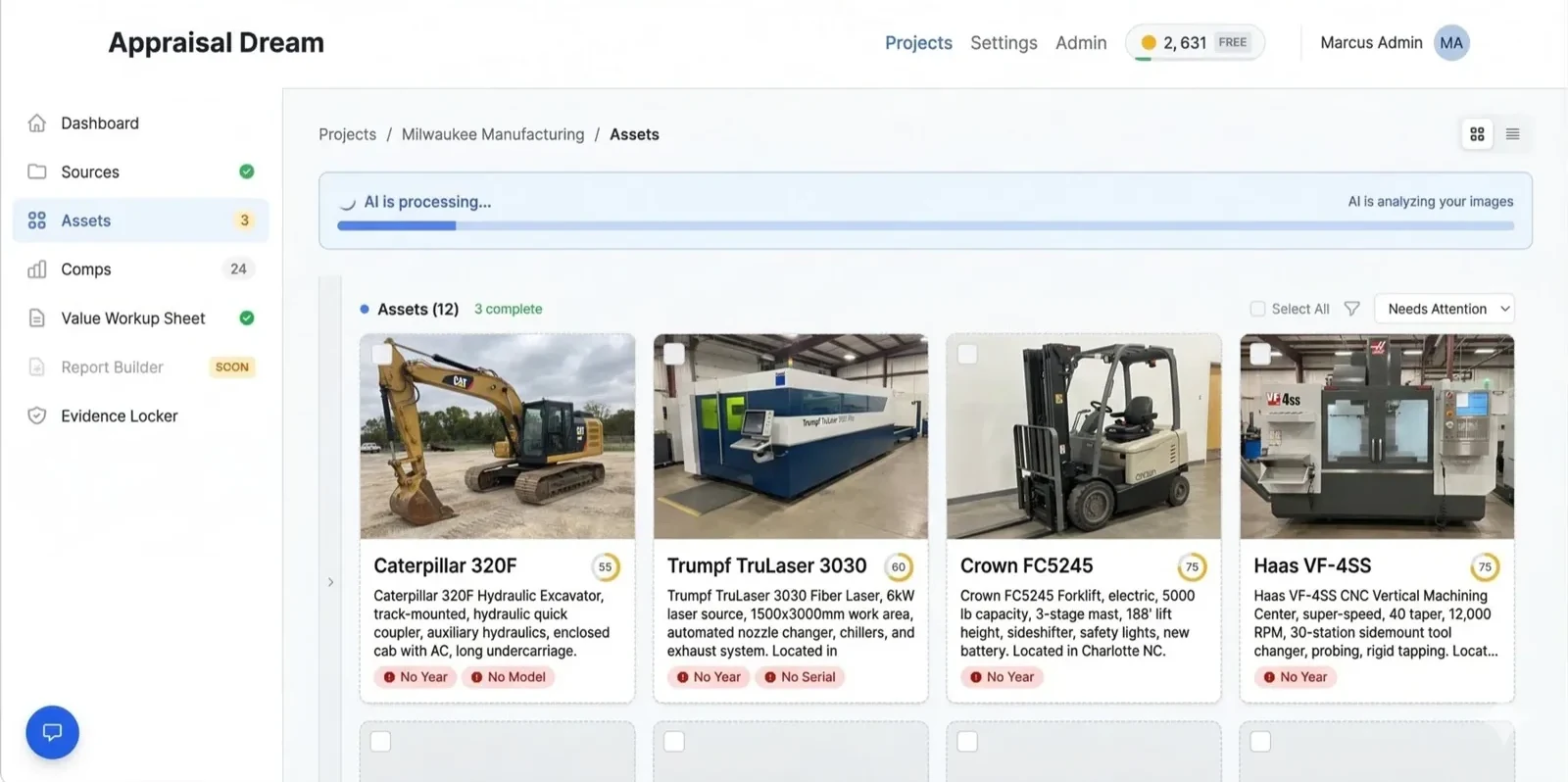Click the Value Workup Sheet document icon

click(37, 318)
